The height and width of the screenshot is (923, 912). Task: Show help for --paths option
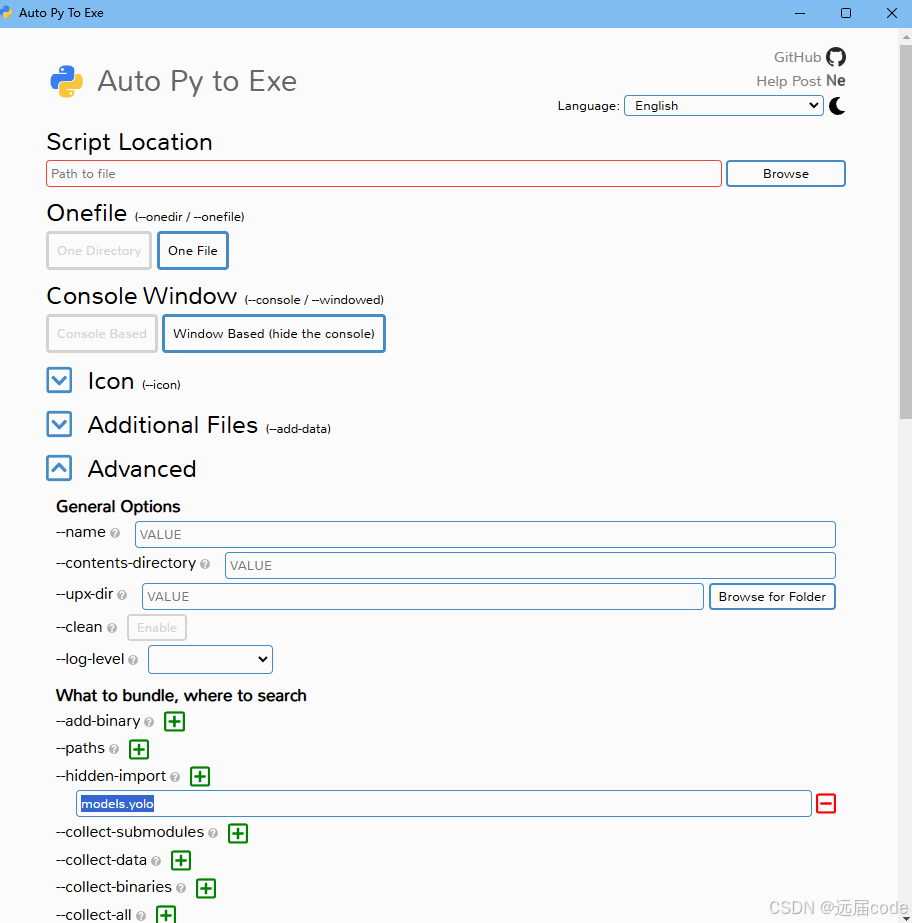tap(114, 749)
